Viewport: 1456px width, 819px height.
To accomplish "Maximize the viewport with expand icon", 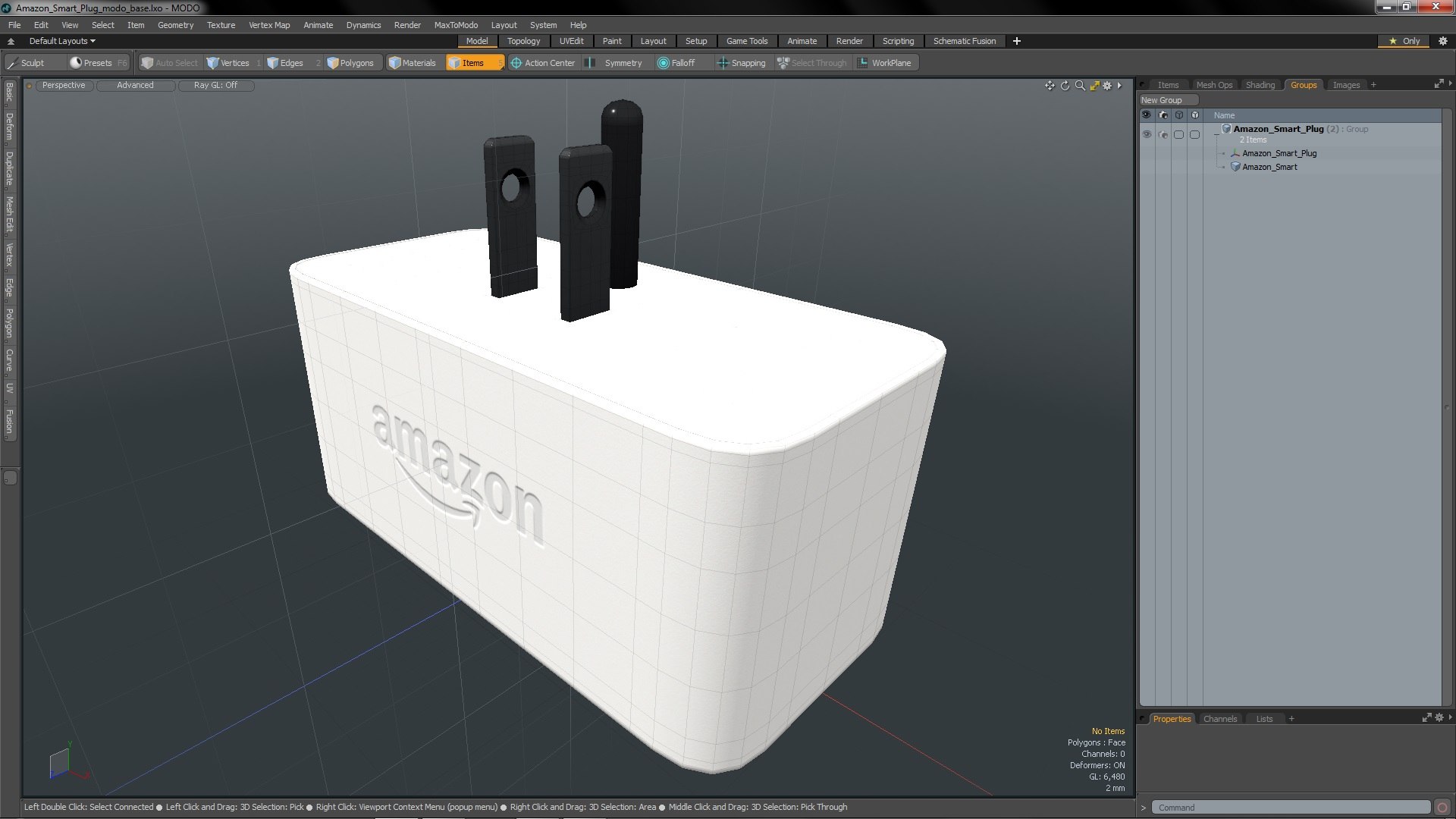I will pyautogui.click(x=1094, y=86).
